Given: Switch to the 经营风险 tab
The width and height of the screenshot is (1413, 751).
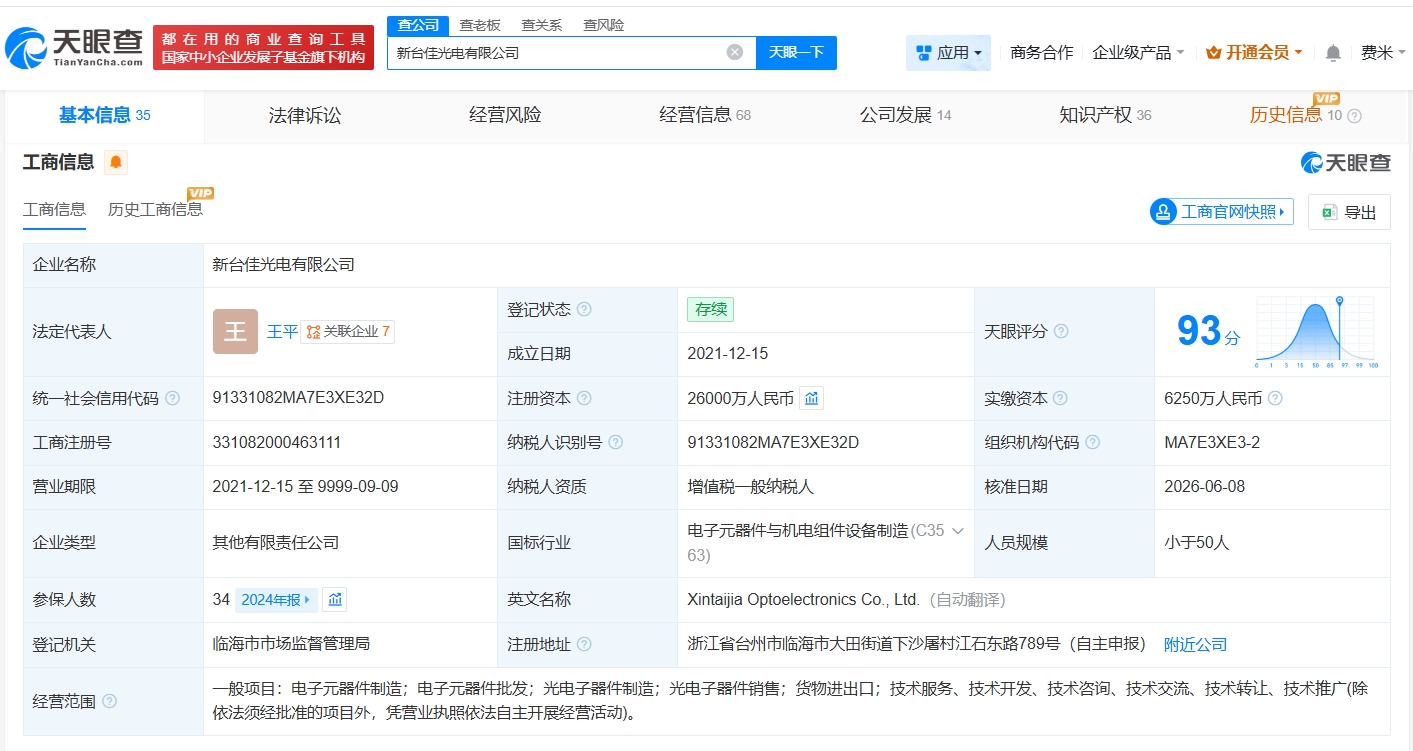Looking at the screenshot, I should (x=505, y=115).
